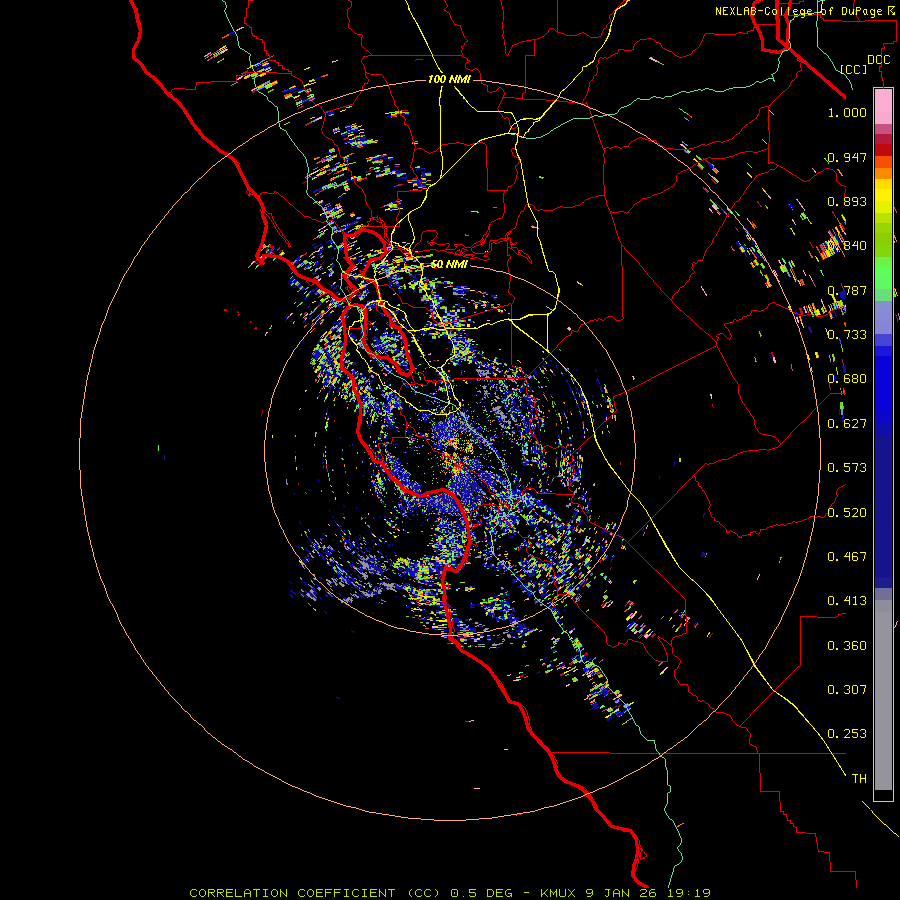Click the 1.000 legend value
Viewport: 900px width, 900px height.
pos(847,112)
